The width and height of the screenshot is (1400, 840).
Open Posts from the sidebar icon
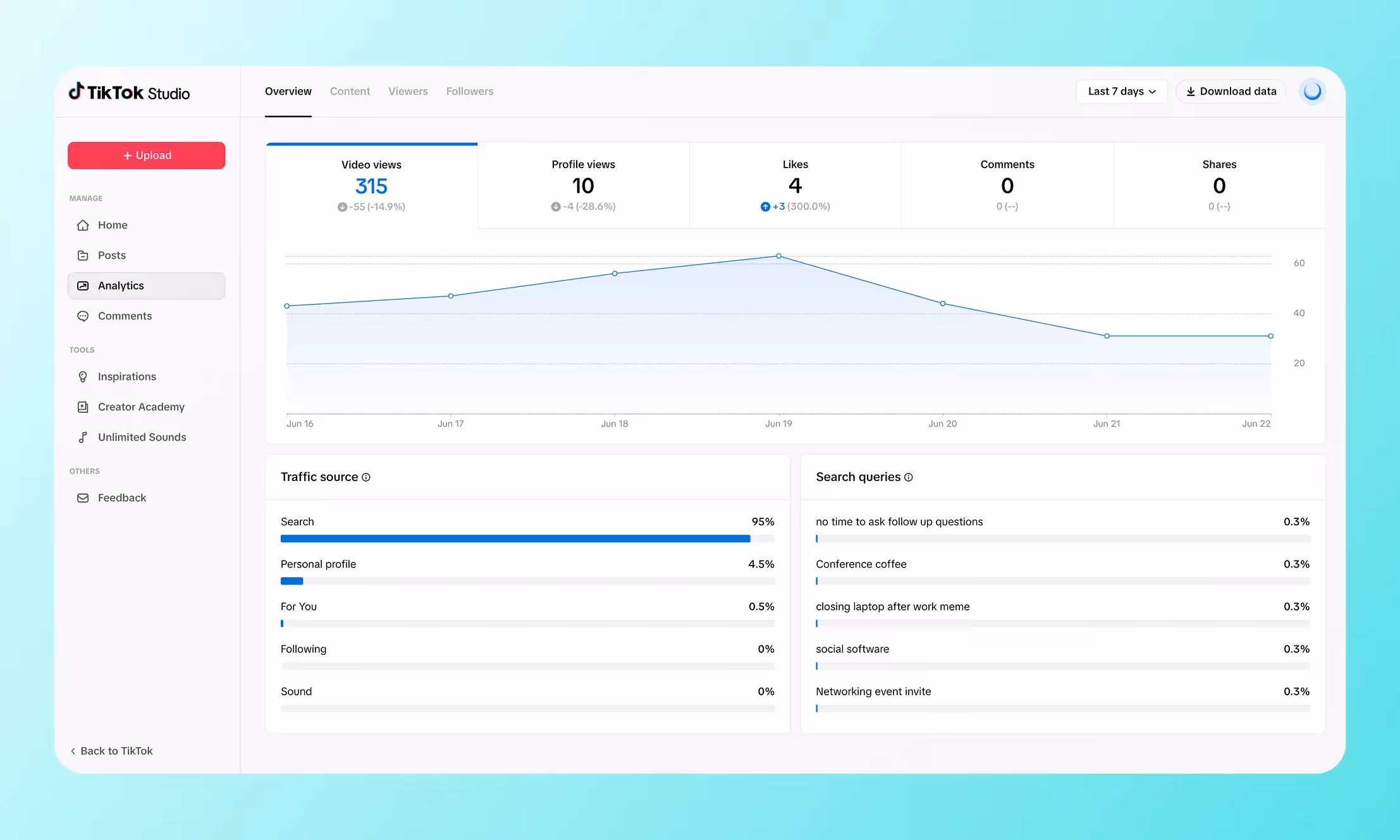(83, 255)
